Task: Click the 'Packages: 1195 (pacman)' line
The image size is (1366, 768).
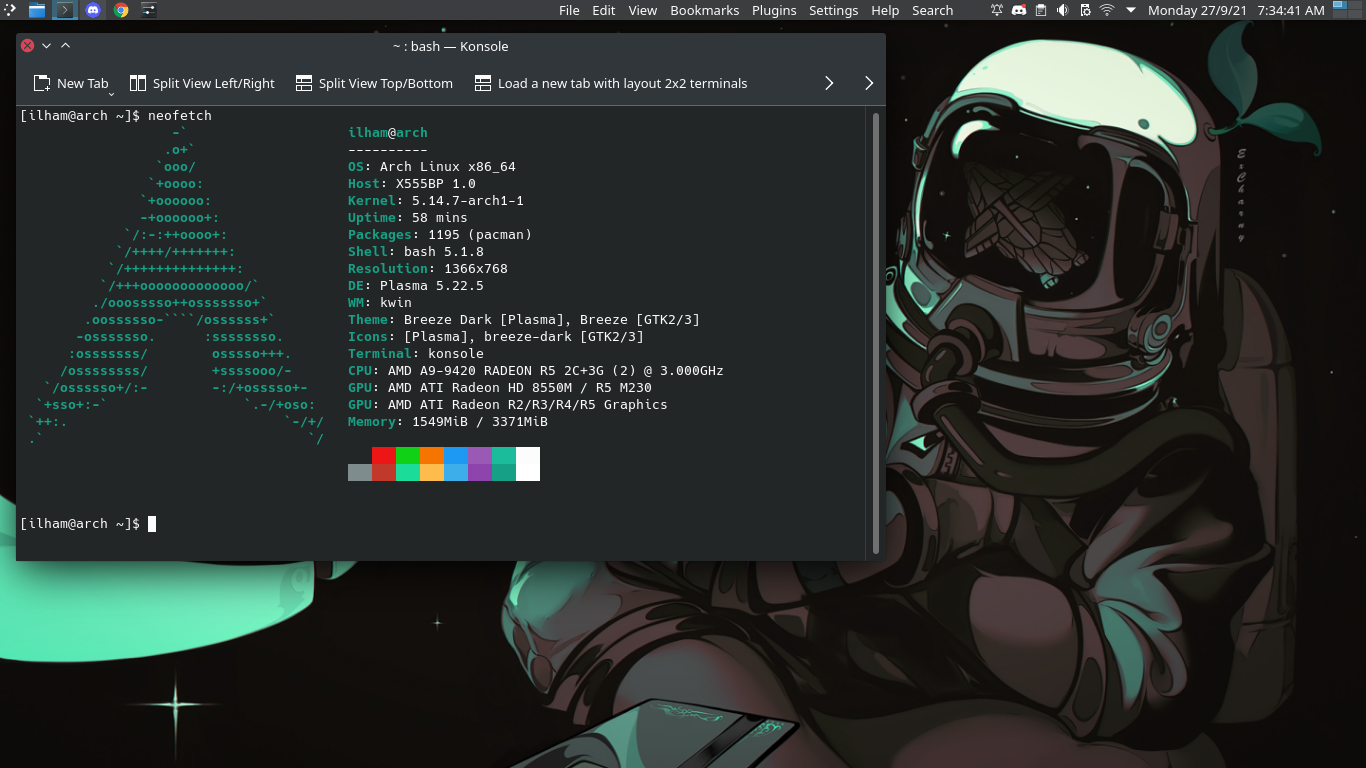Action: (440, 235)
